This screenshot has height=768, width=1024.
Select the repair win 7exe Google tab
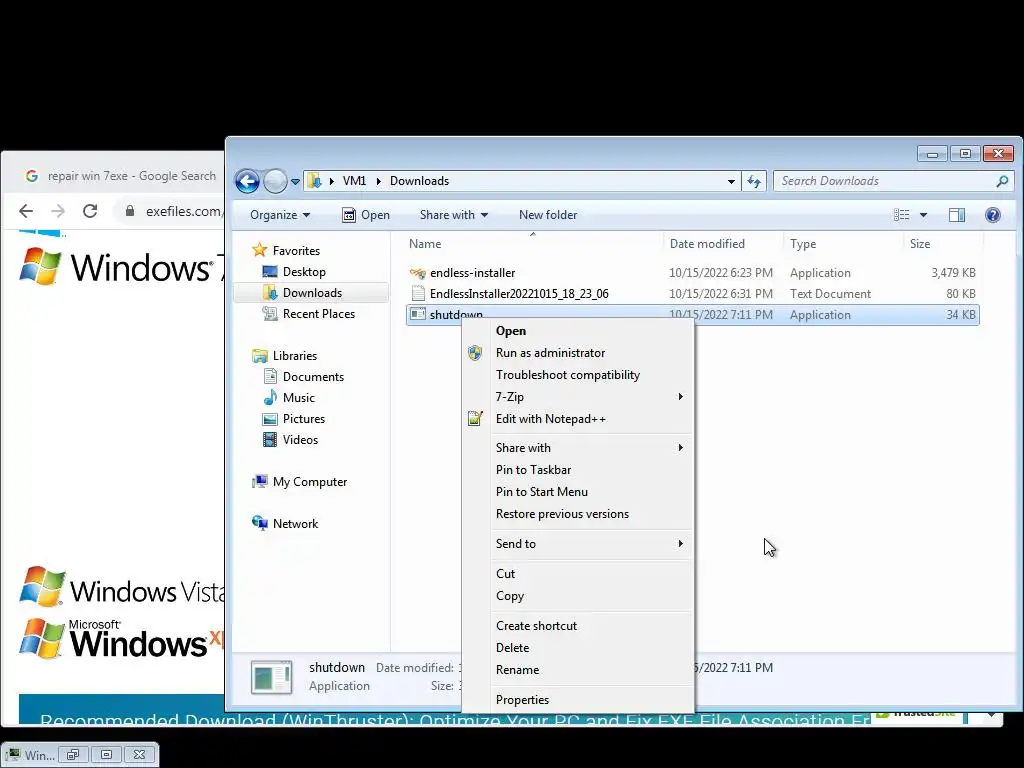pyautogui.click(x=121, y=176)
